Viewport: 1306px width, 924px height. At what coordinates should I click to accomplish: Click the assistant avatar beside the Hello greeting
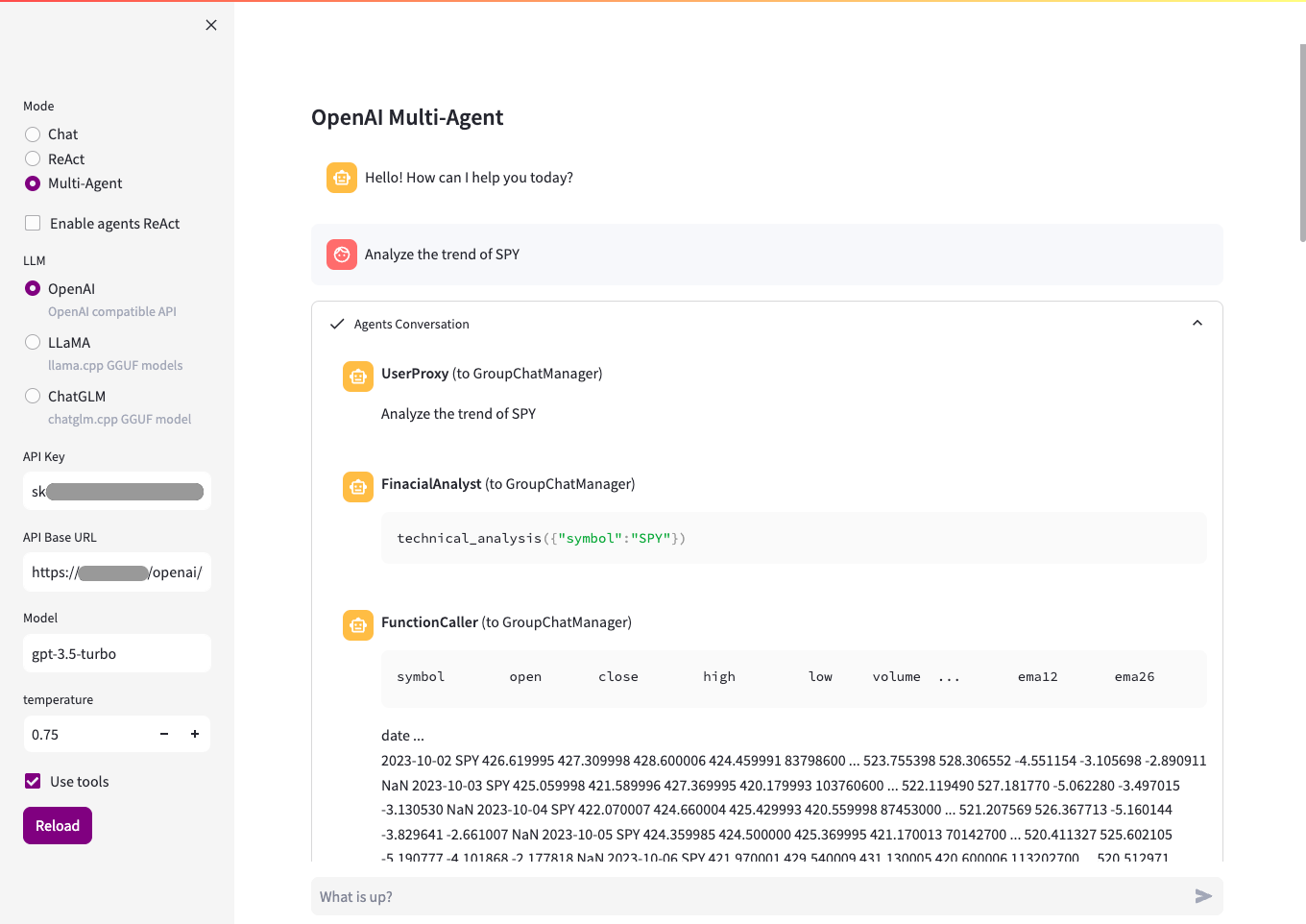[342, 178]
